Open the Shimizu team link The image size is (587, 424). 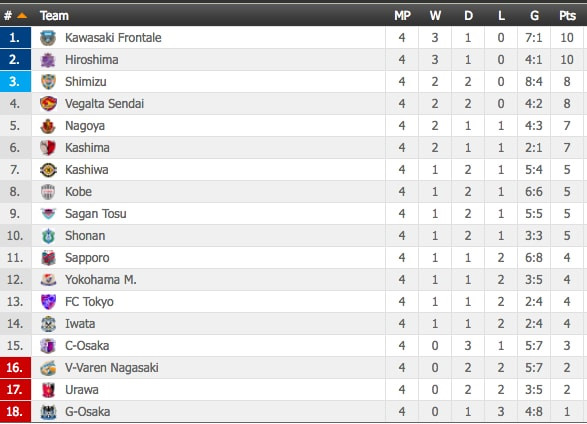click(x=86, y=82)
